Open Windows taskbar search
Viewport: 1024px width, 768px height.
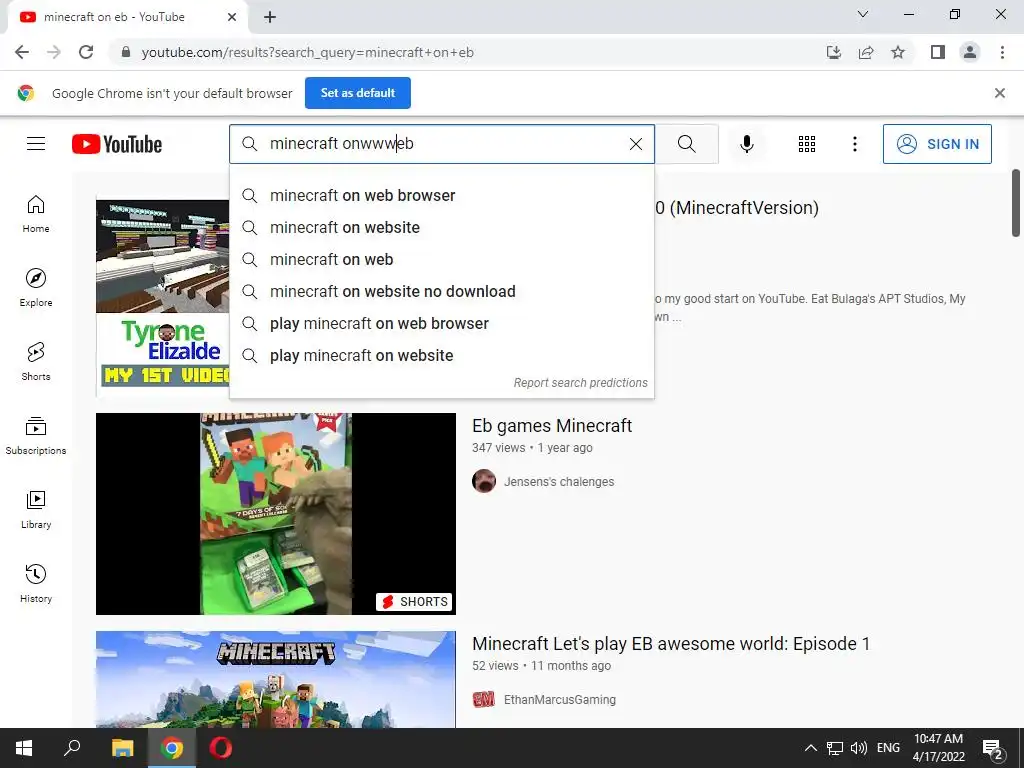point(72,748)
